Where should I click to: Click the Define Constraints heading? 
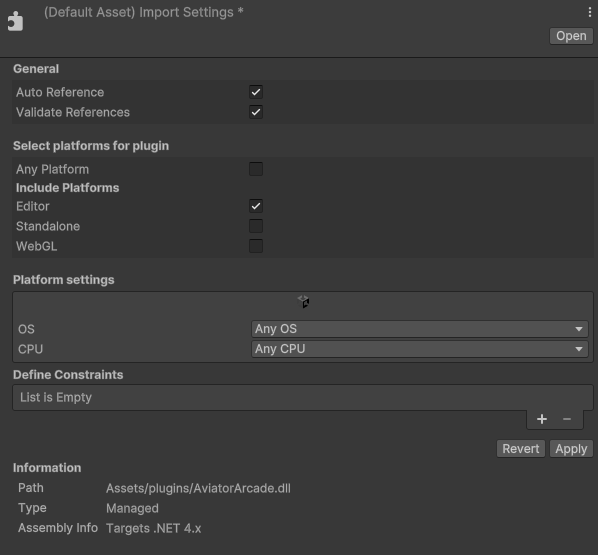[68, 375]
